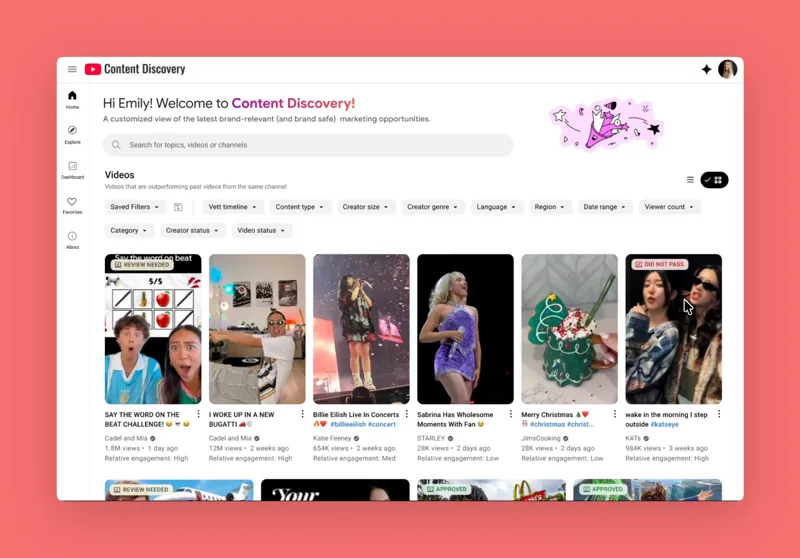The height and width of the screenshot is (558, 800).
Task: Open Viewer count filter
Action: click(x=669, y=207)
